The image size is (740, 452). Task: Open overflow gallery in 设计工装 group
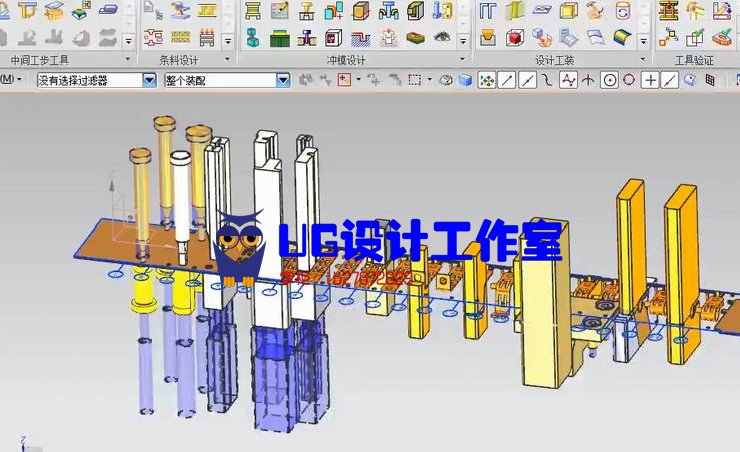tap(643, 41)
